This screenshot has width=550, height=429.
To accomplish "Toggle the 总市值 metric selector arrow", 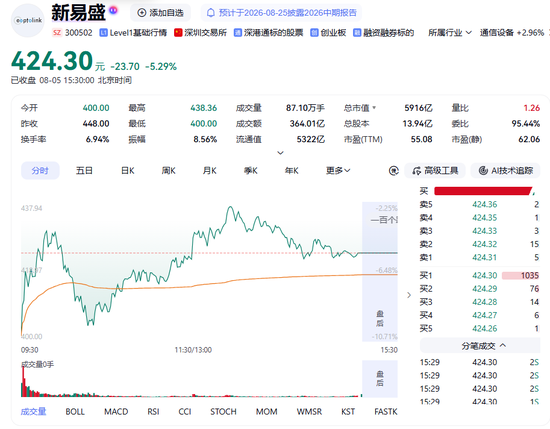I will pyautogui.click(x=374, y=108).
